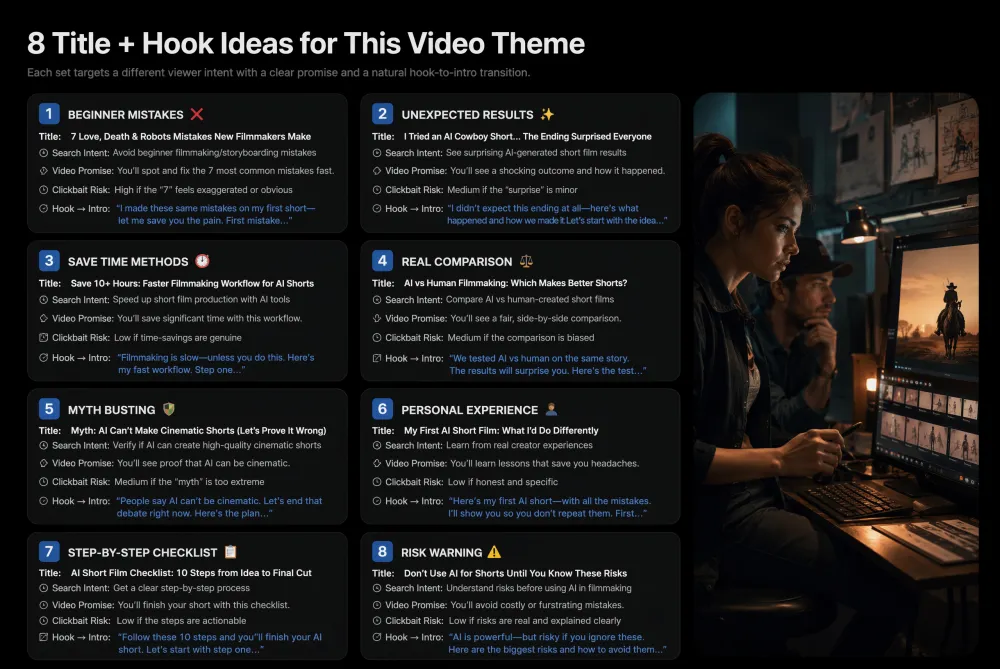The height and width of the screenshot is (669, 1000).
Task: Click the number 6 badge for Personal Experience
Action: coord(382,408)
